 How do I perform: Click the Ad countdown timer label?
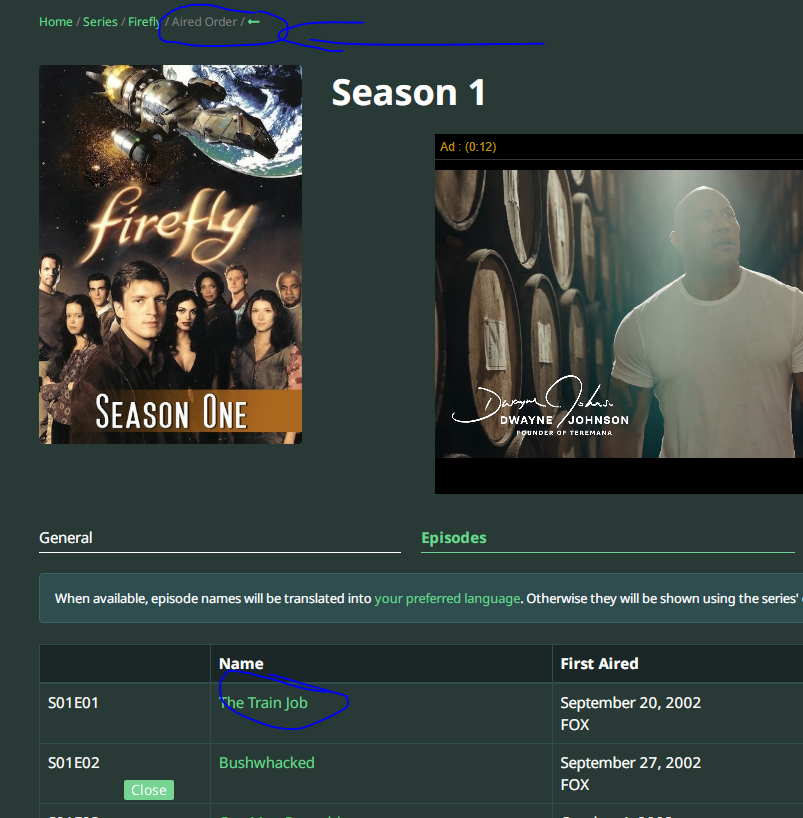coord(468,147)
